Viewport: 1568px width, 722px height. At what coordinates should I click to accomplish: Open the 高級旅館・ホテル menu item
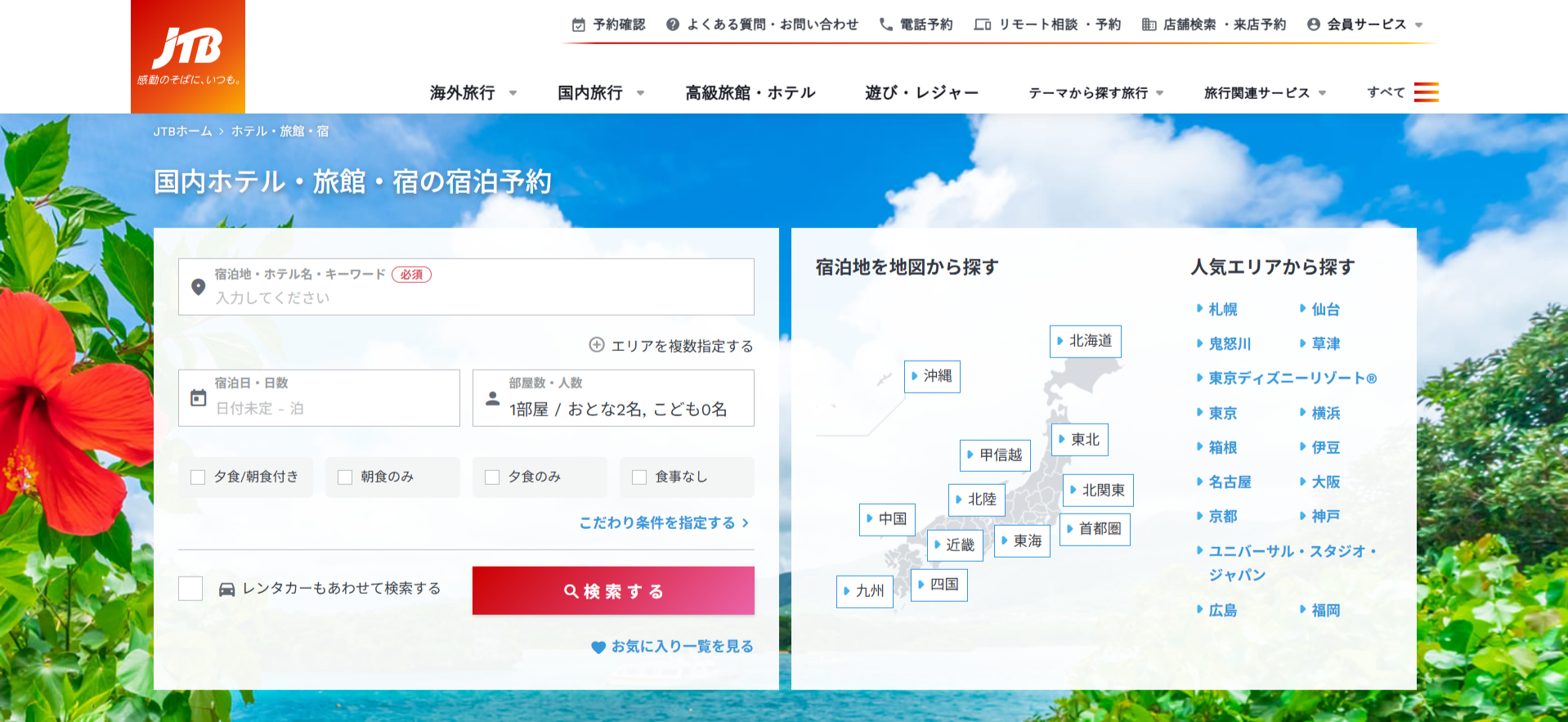(750, 93)
